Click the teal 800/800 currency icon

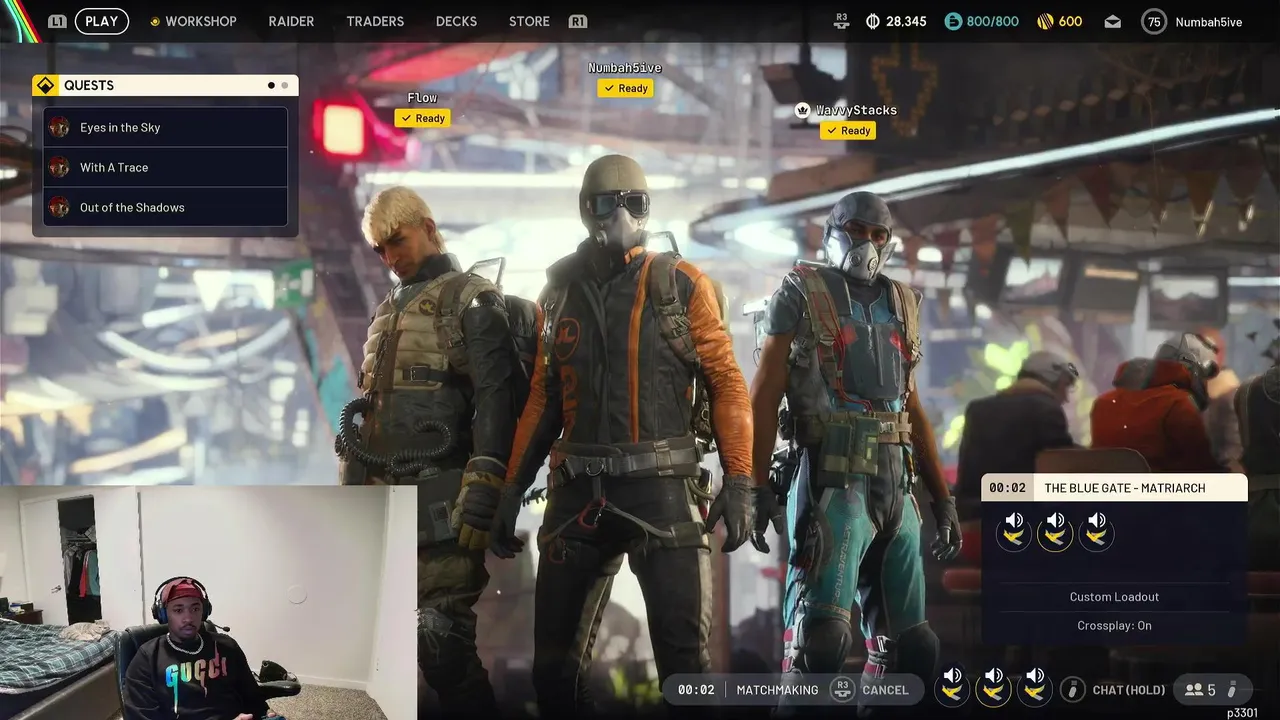pyautogui.click(x=953, y=21)
